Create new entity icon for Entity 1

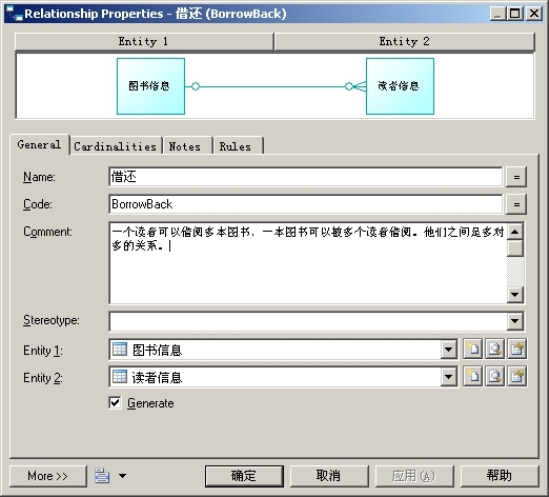473,349
